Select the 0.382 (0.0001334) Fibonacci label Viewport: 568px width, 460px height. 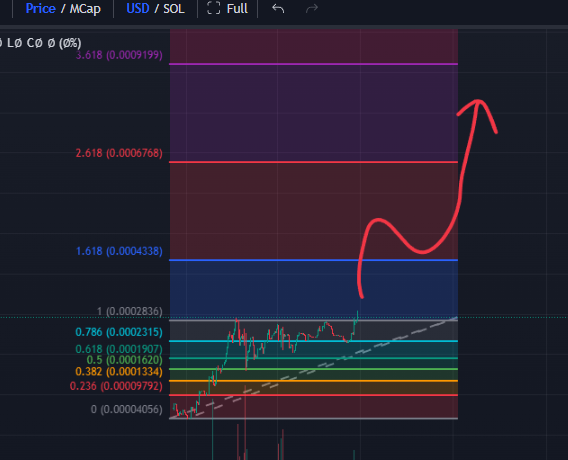[119, 372]
